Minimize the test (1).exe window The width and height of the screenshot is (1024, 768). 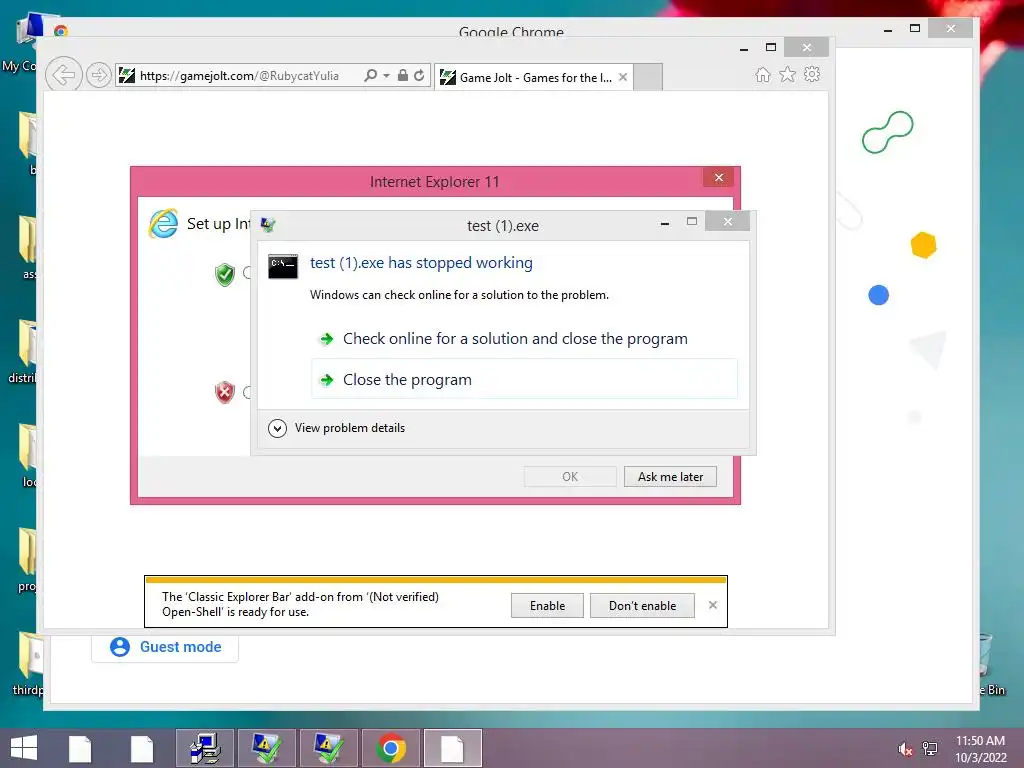[665, 223]
